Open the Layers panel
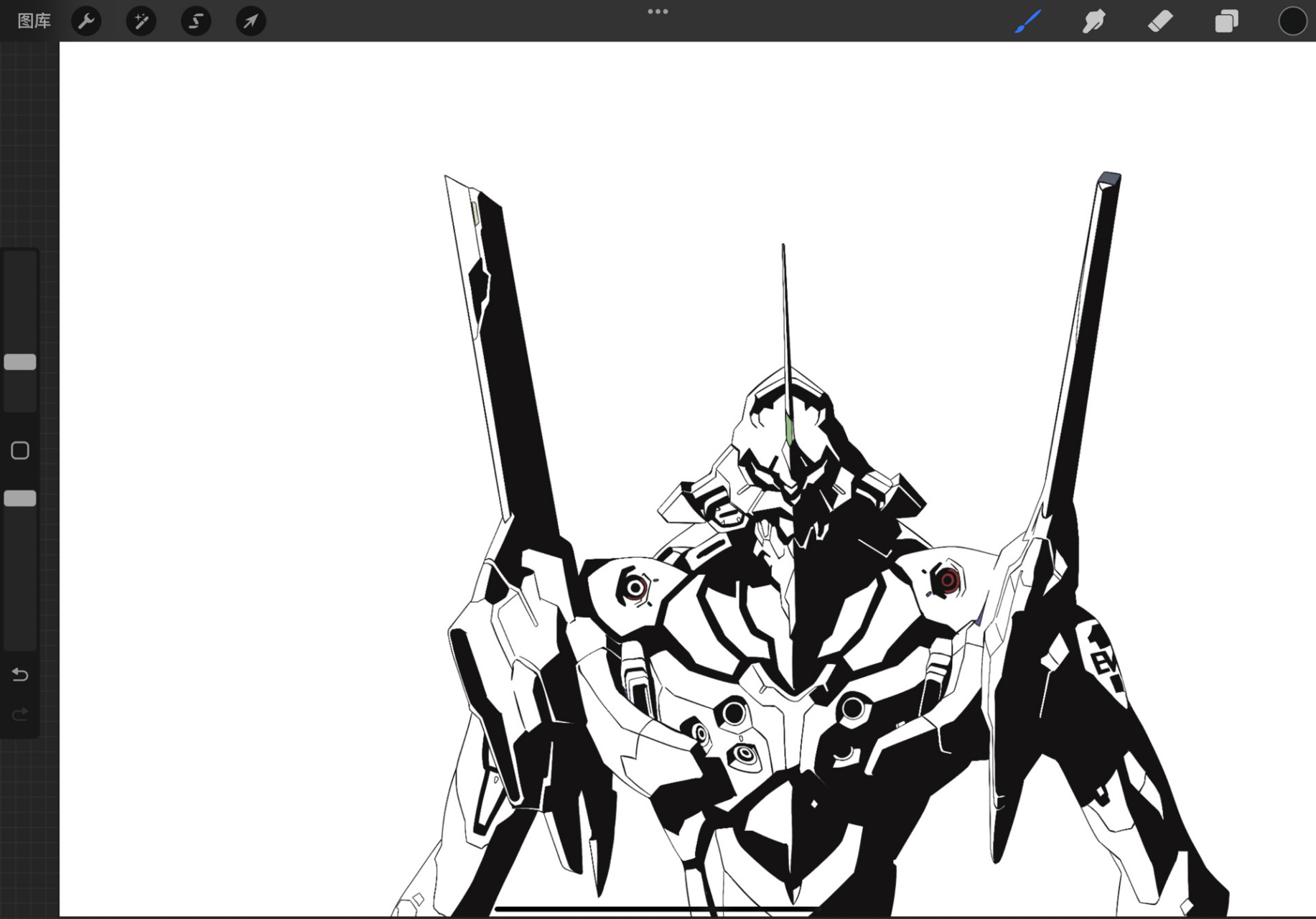1316x919 pixels. (1226, 21)
